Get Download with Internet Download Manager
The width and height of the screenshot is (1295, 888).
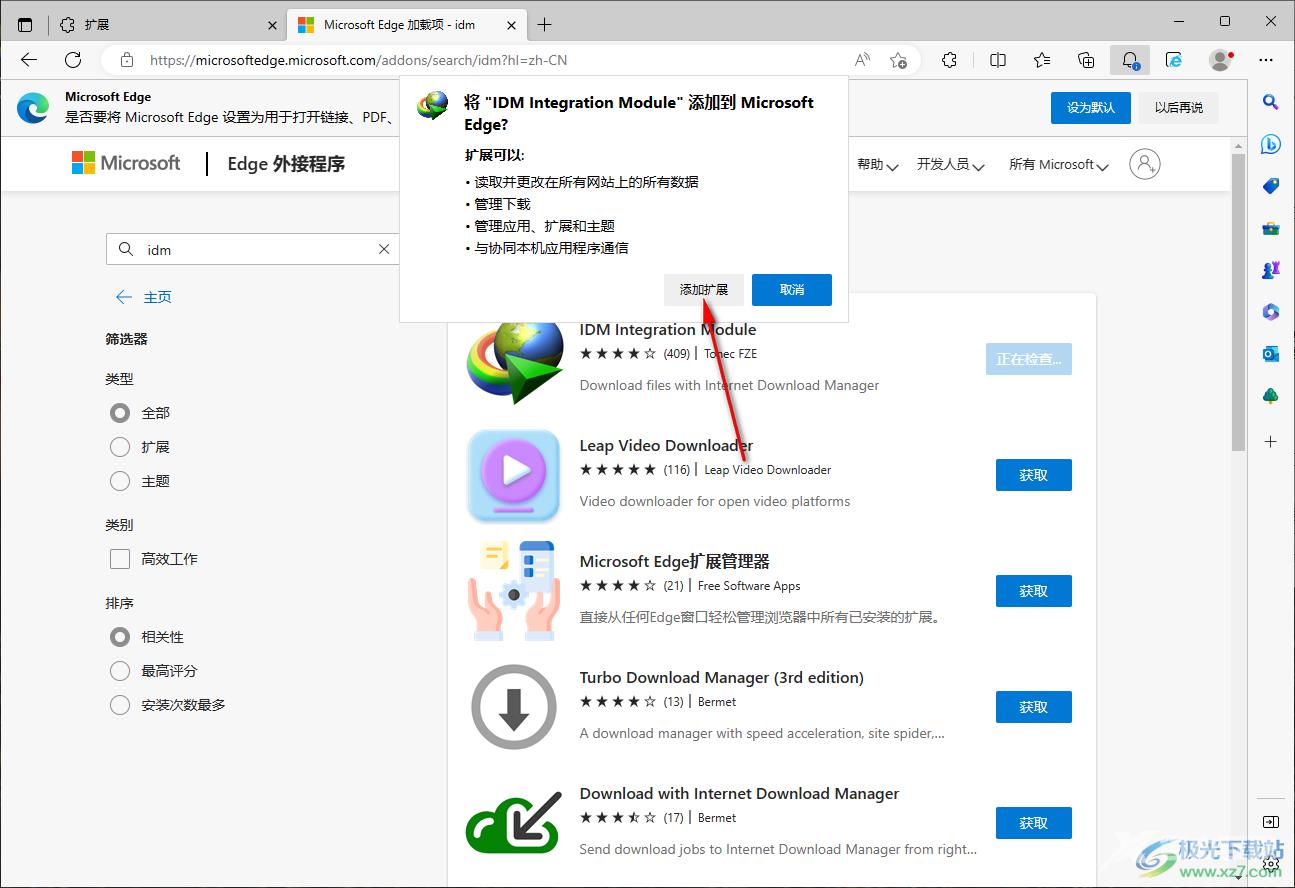click(x=1034, y=823)
